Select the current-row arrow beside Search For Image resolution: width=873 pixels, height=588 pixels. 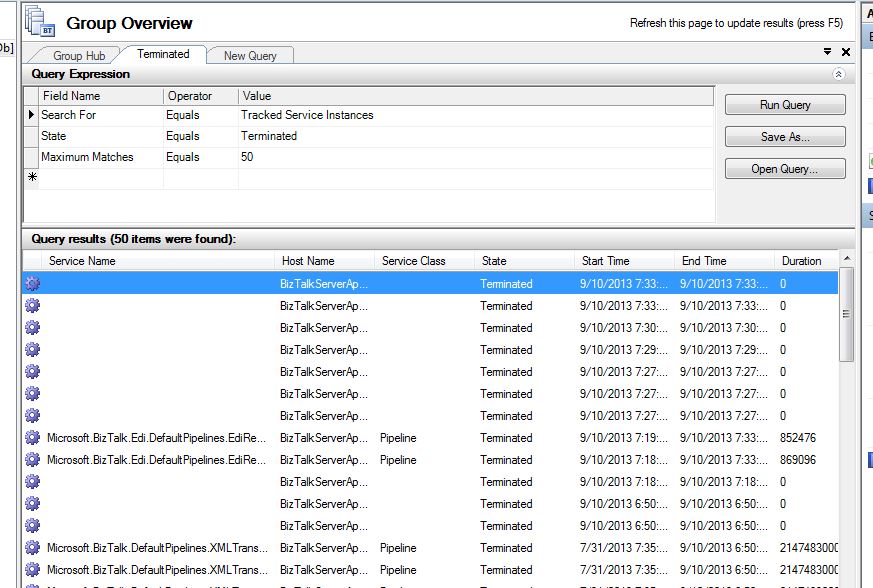[x=32, y=115]
